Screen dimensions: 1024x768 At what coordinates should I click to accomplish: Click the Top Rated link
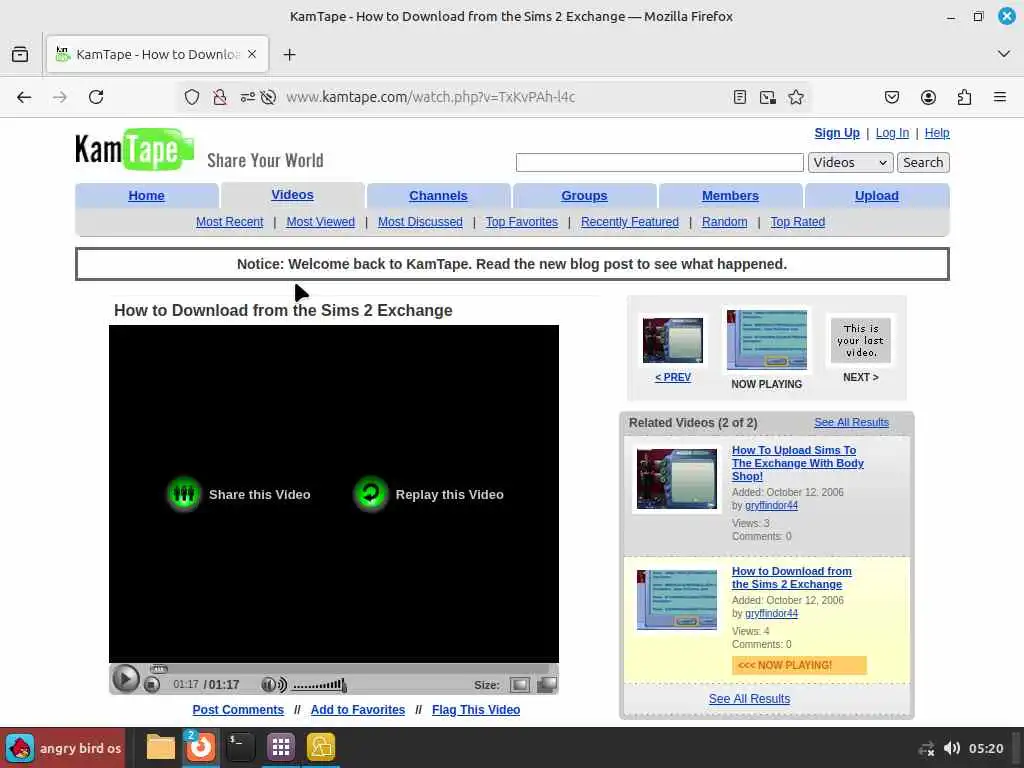point(797,222)
